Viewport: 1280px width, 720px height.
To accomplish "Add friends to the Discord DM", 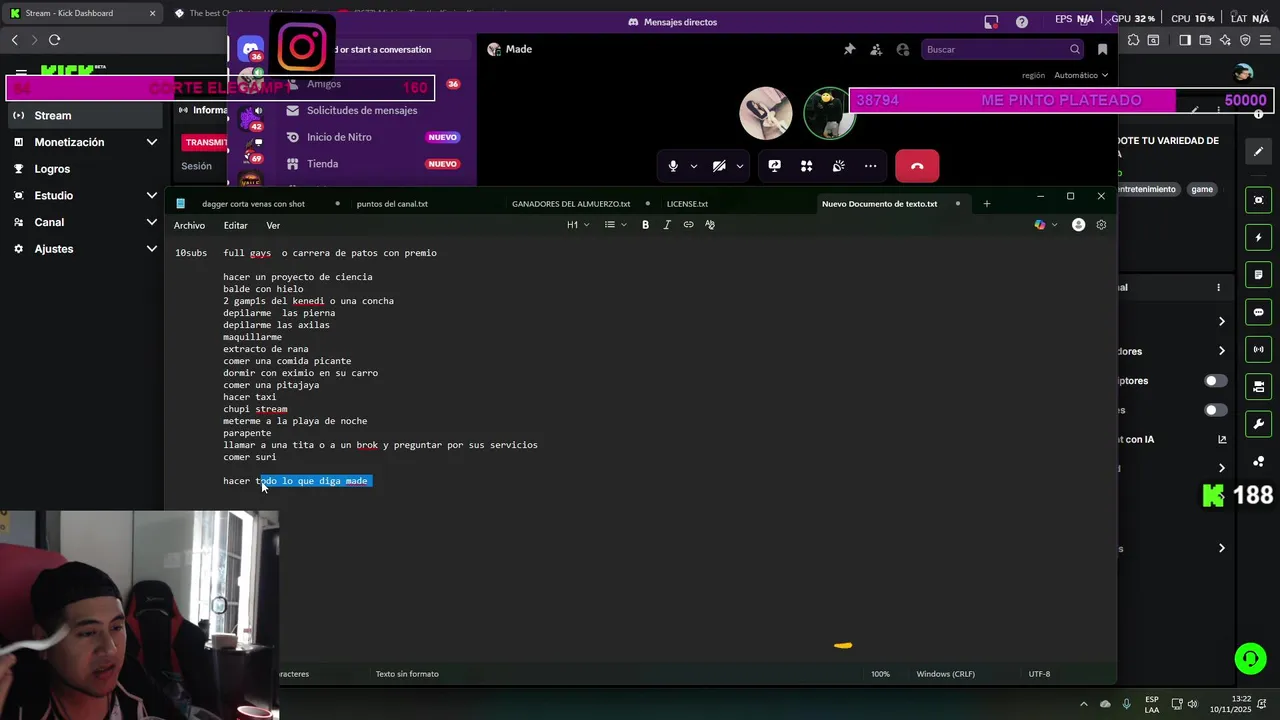I will pos(876,49).
